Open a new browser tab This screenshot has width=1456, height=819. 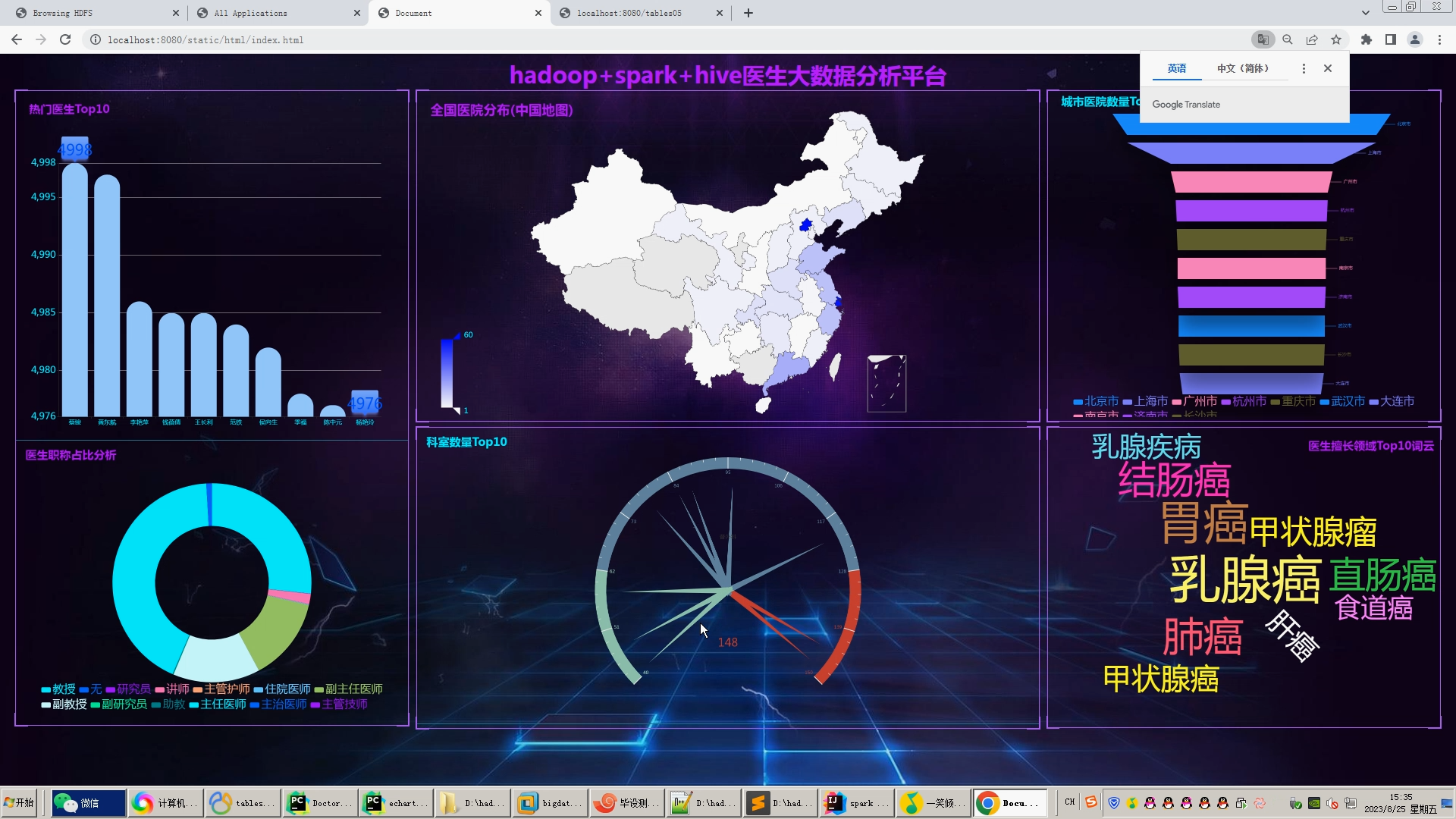tap(748, 13)
